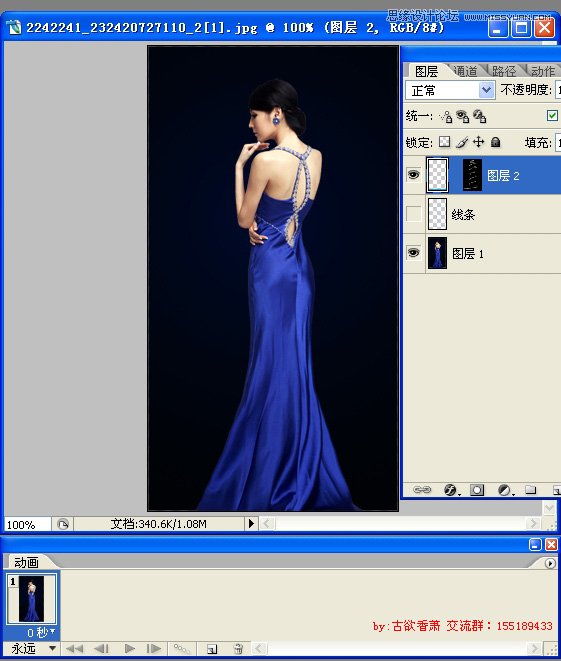The width and height of the screenshot is (561, 661).
Task: Open the layer style fx button
Action: point(451,489)
